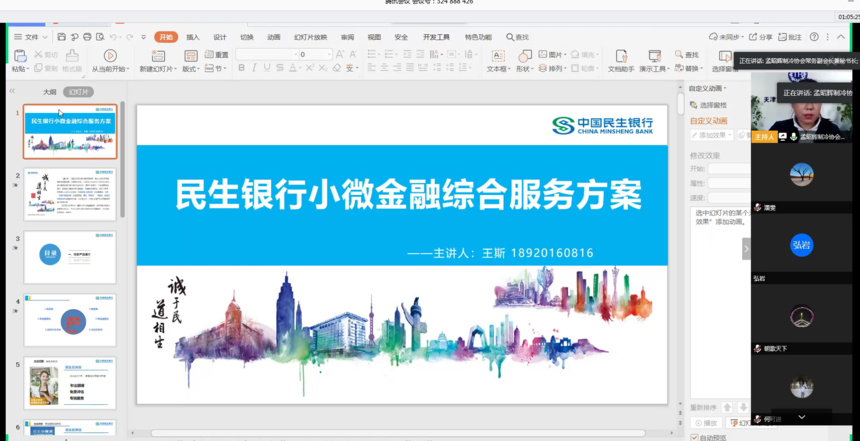
Task: Click the Superscript X² icon
Action: pyautogui.click(x=310, y=67)
